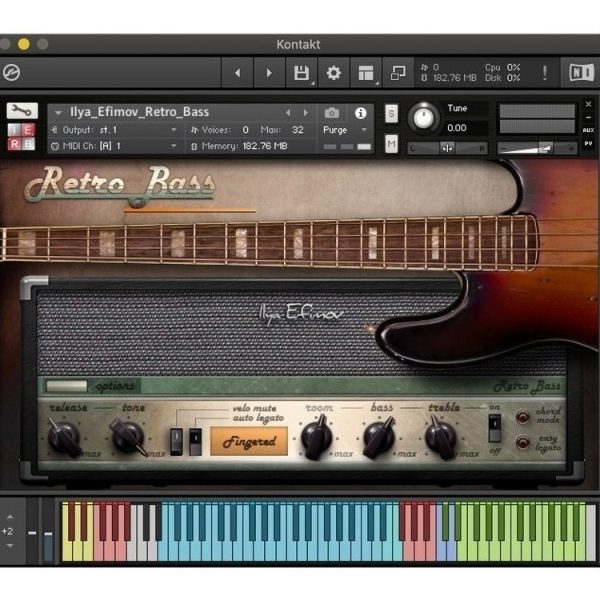Toggle PV button in instrument header

tap(589, 143)
